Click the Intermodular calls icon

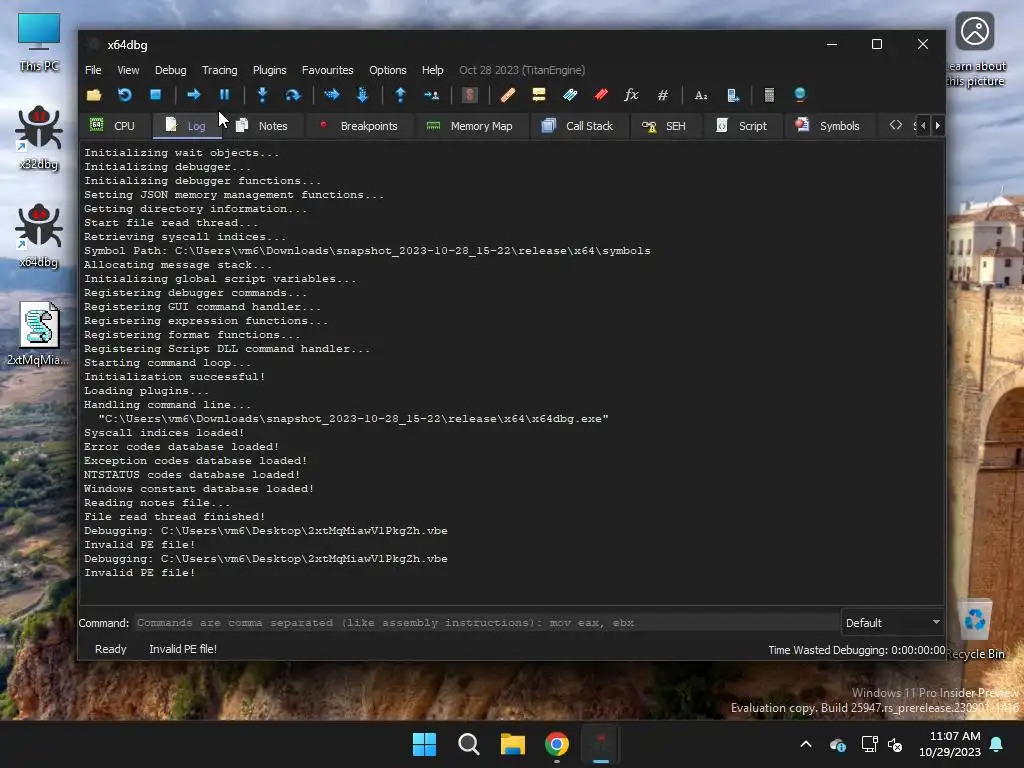coord(733,95)
